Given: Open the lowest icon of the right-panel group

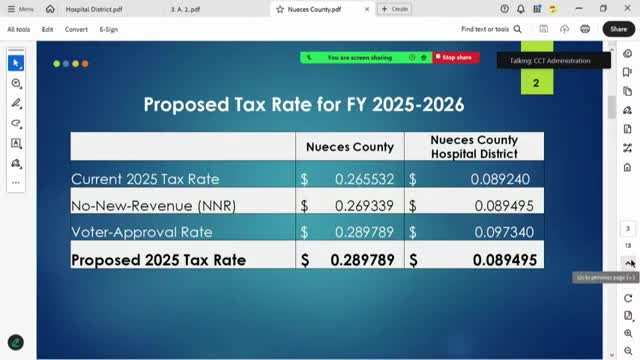Looking at the screenshot, I should tap(627, 167).
